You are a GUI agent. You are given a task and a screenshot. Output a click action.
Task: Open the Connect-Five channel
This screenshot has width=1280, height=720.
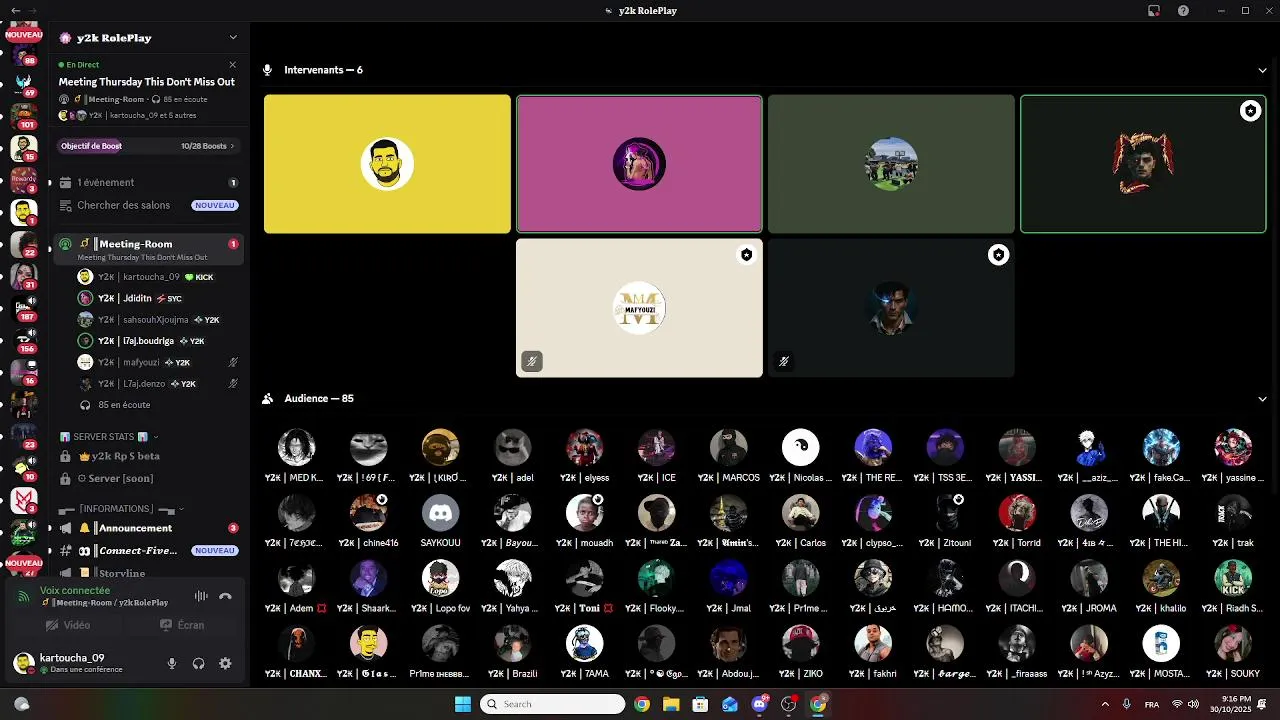coord(148,551)
